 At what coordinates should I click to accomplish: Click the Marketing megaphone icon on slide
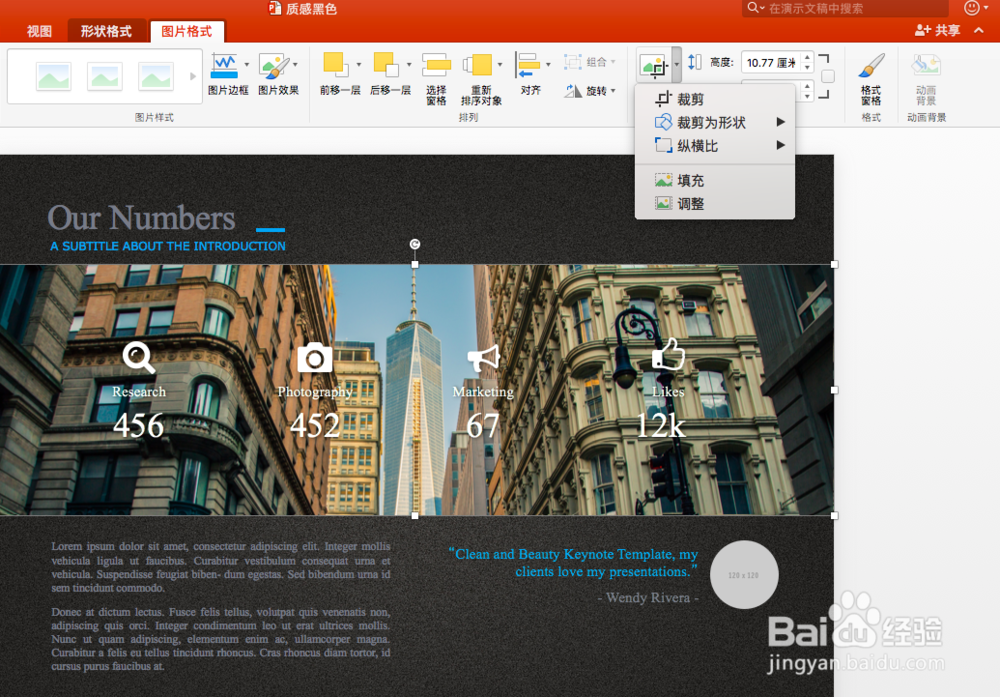pos(483,358)
